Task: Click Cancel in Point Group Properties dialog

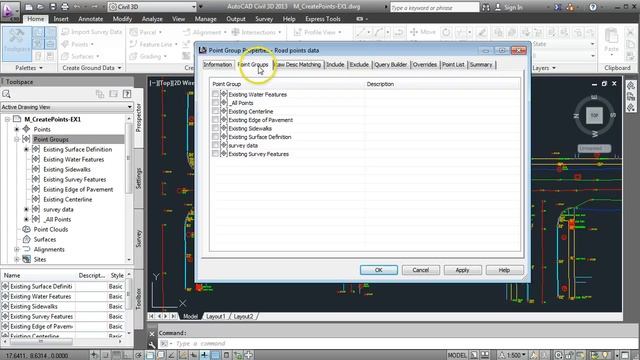Action: point(420,270)
